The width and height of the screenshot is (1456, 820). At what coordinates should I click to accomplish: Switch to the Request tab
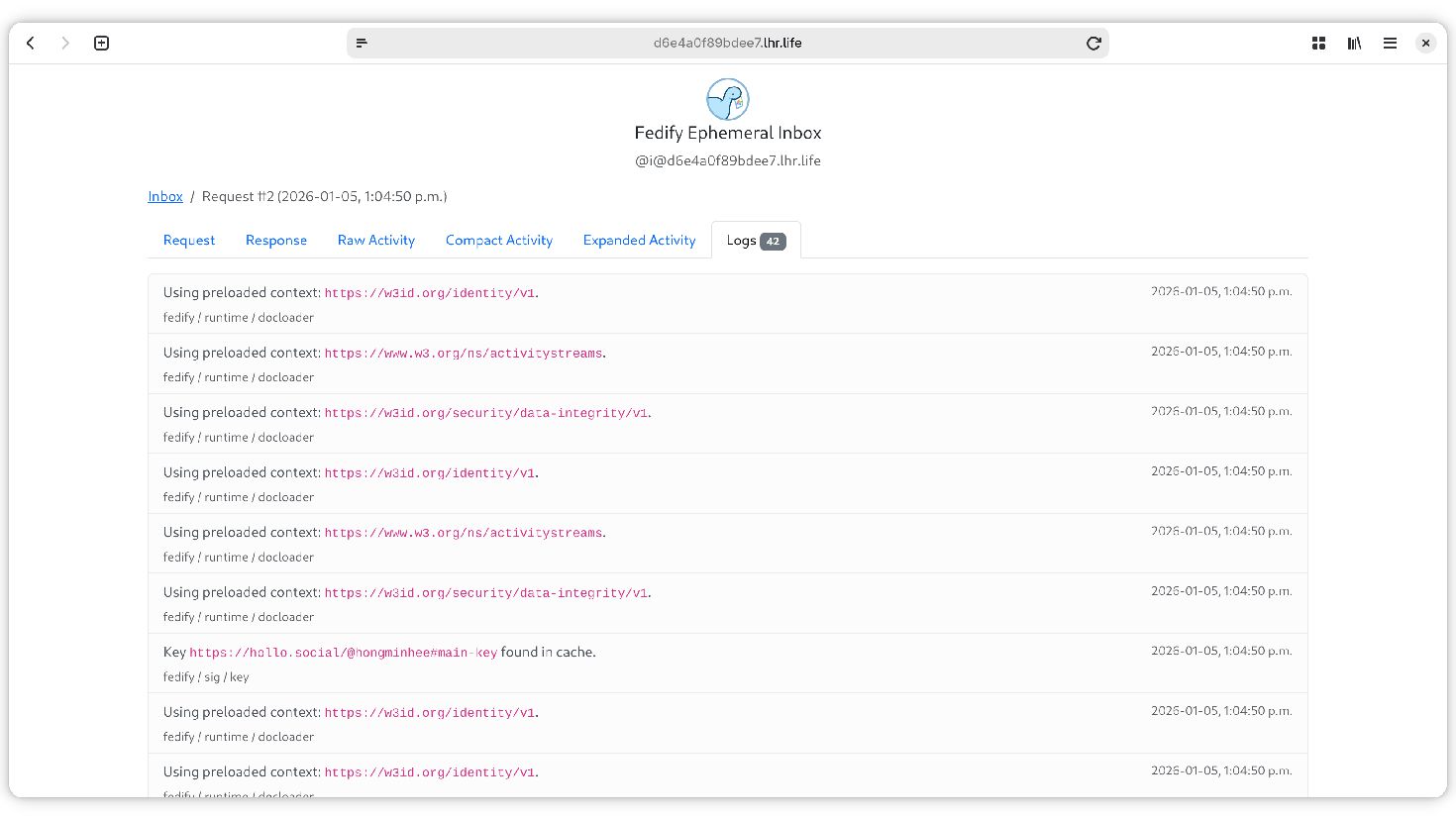point(189,240)
